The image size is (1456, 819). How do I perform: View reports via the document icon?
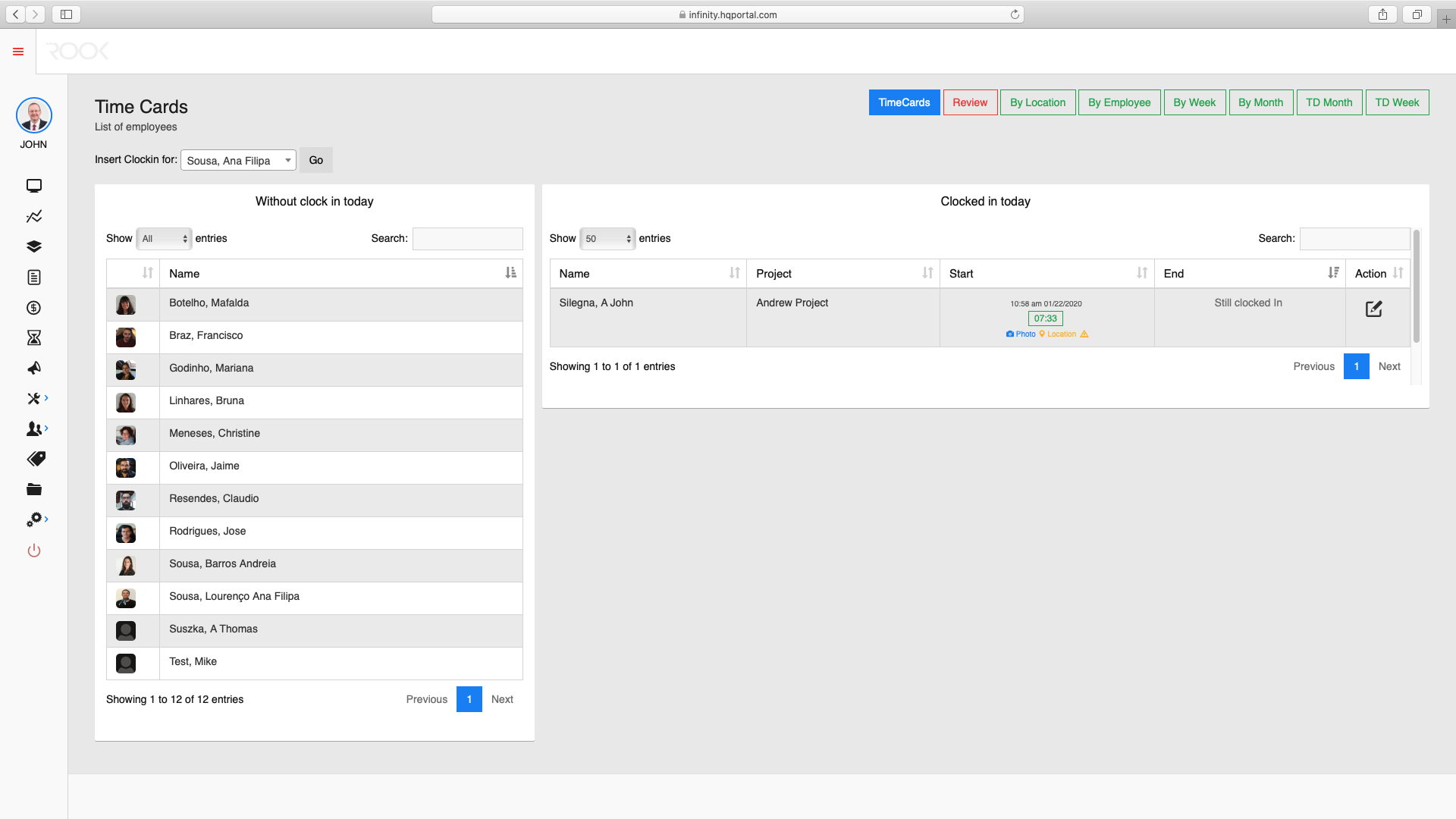(33, 277)
